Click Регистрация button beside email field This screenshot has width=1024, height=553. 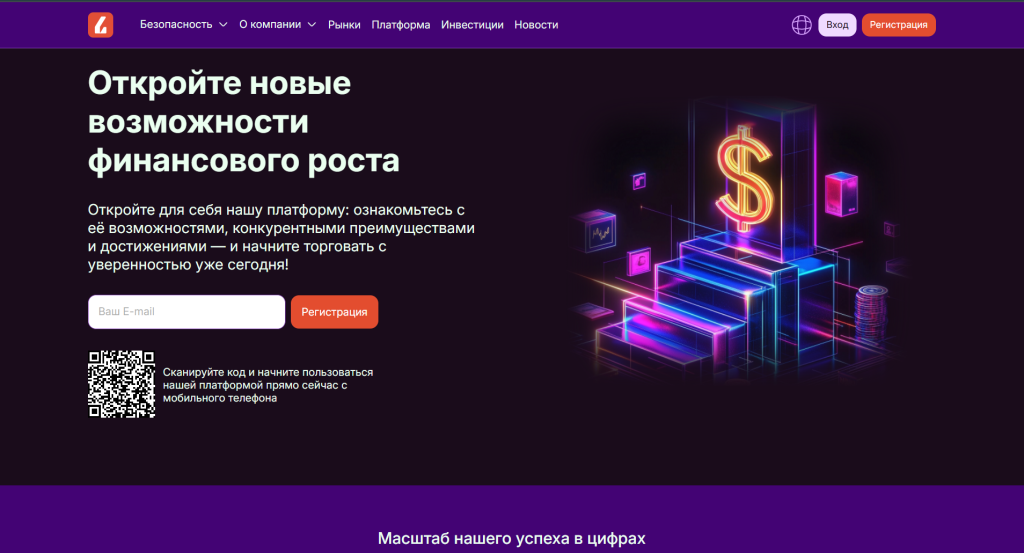pos(334,312)
